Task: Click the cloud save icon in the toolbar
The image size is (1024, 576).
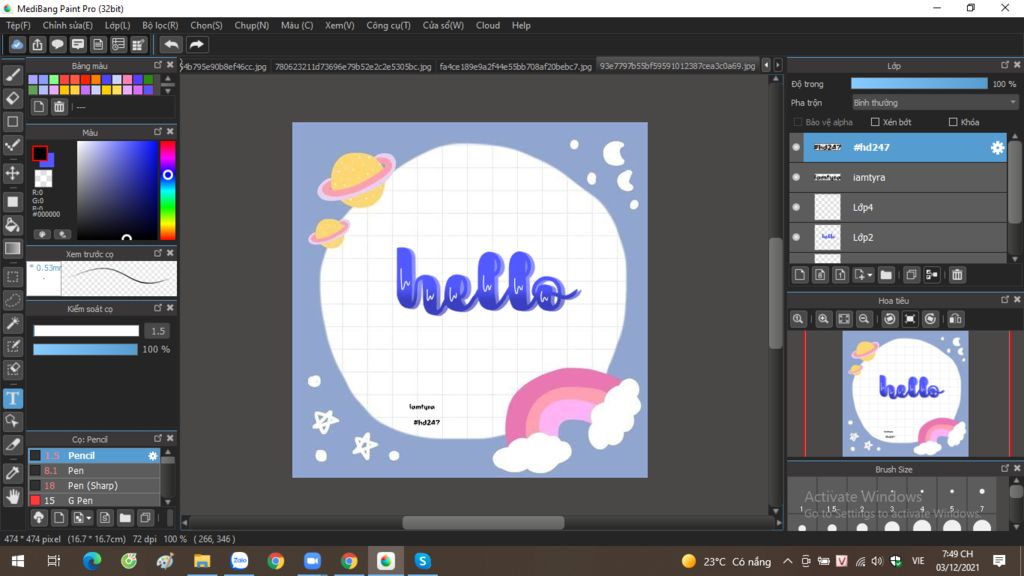Action: [17, 44]
